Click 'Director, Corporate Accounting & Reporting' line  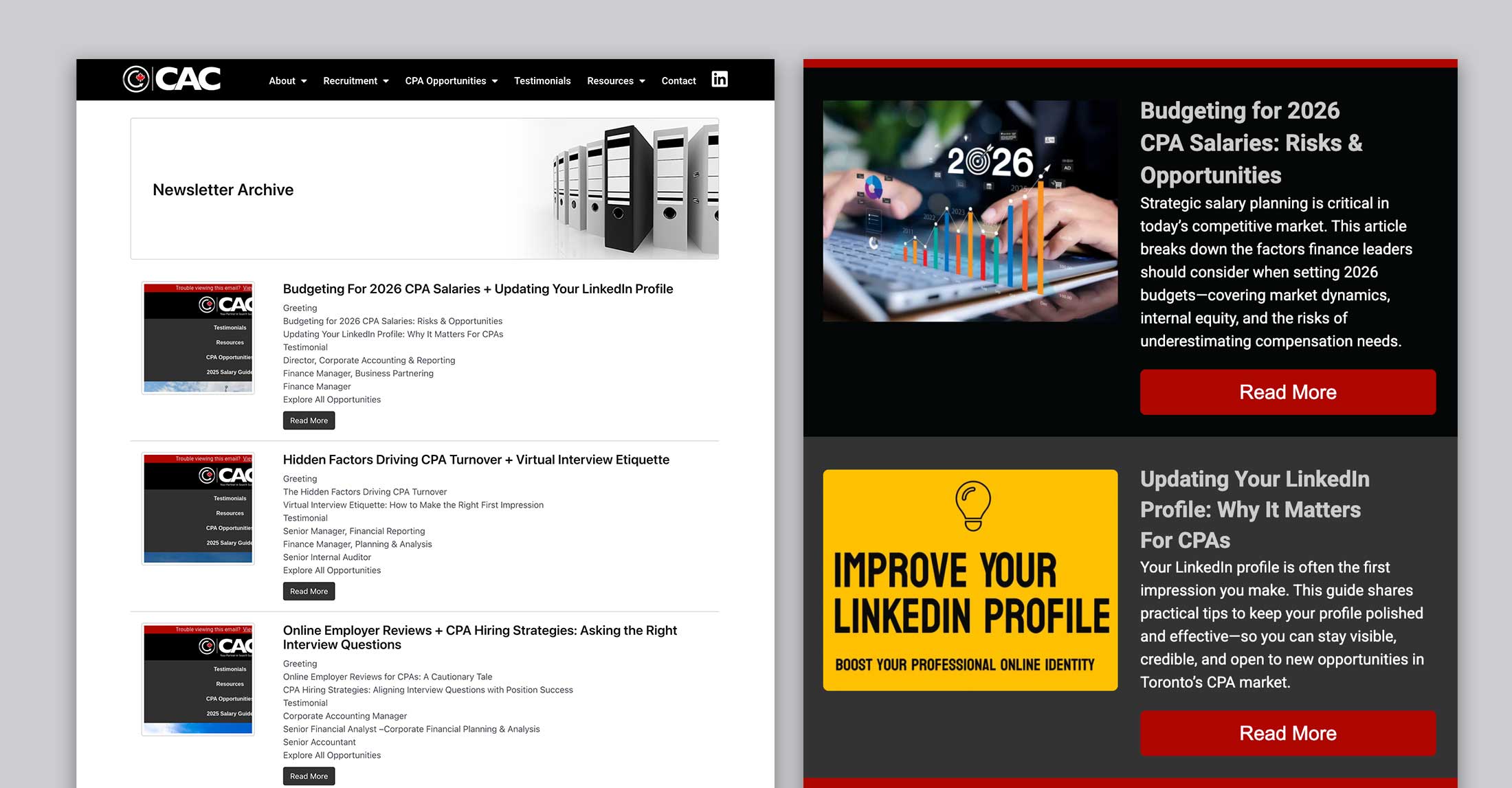[369, 360]
